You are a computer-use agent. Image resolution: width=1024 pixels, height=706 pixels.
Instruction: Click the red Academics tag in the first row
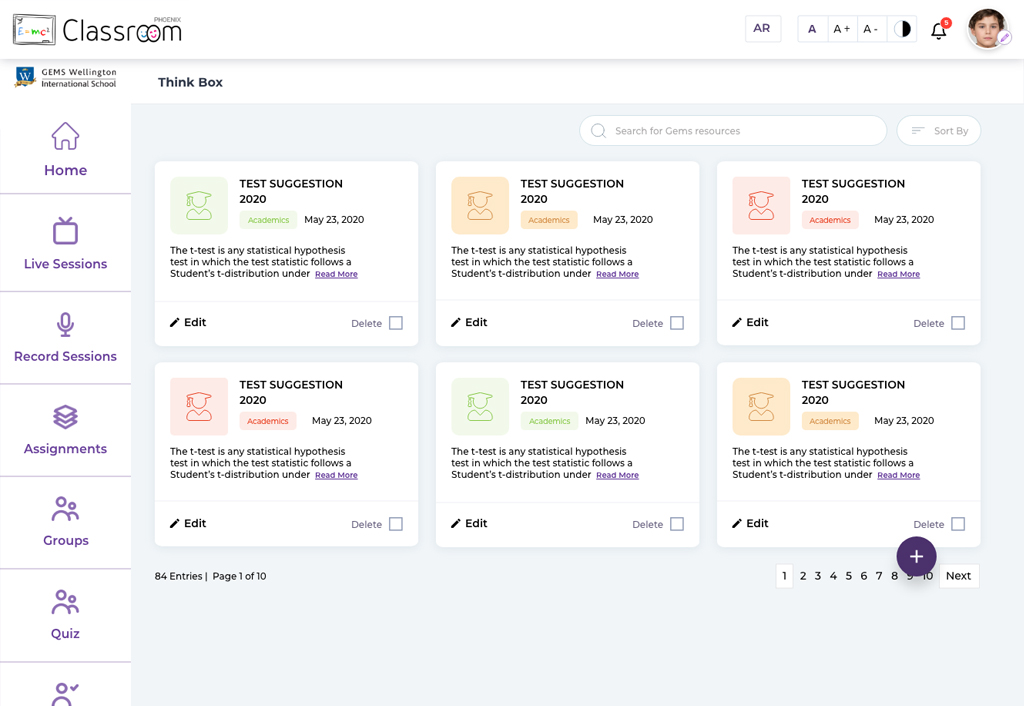coord(830,220)
